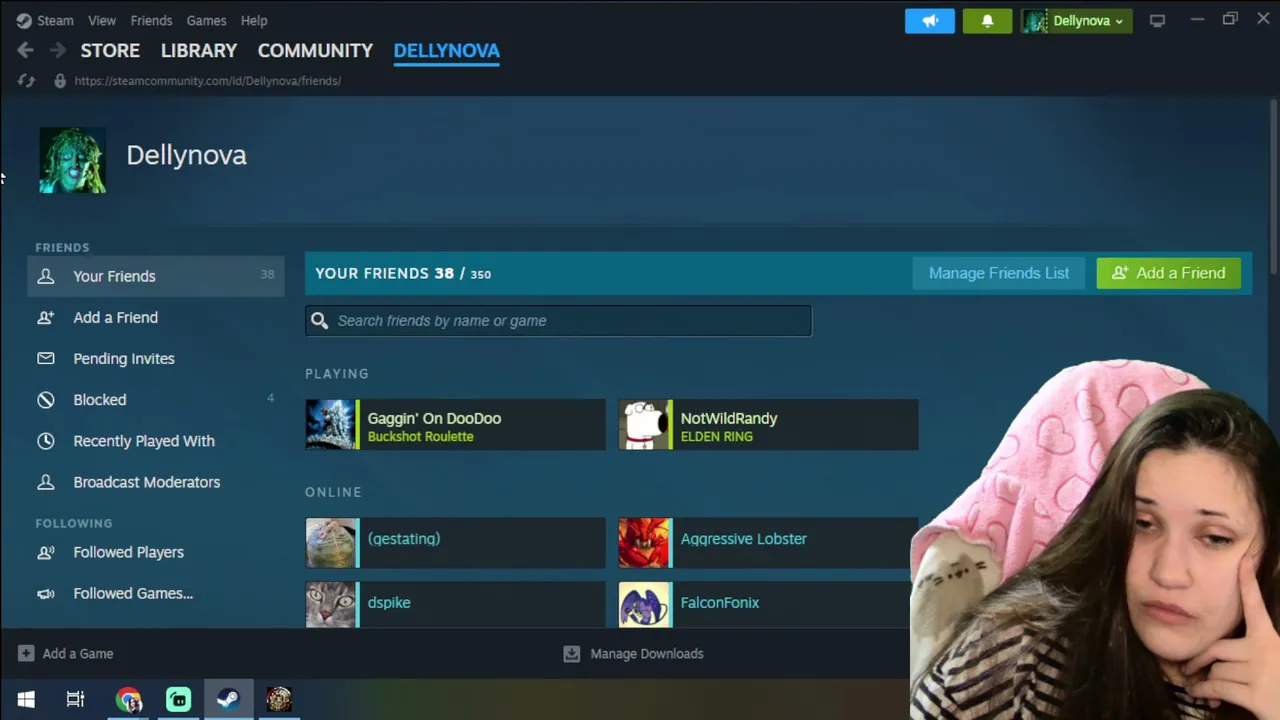The image size is (1280, 720).
Task: Click the Steam taskbar icon
Action: click(x=228, y=699)
